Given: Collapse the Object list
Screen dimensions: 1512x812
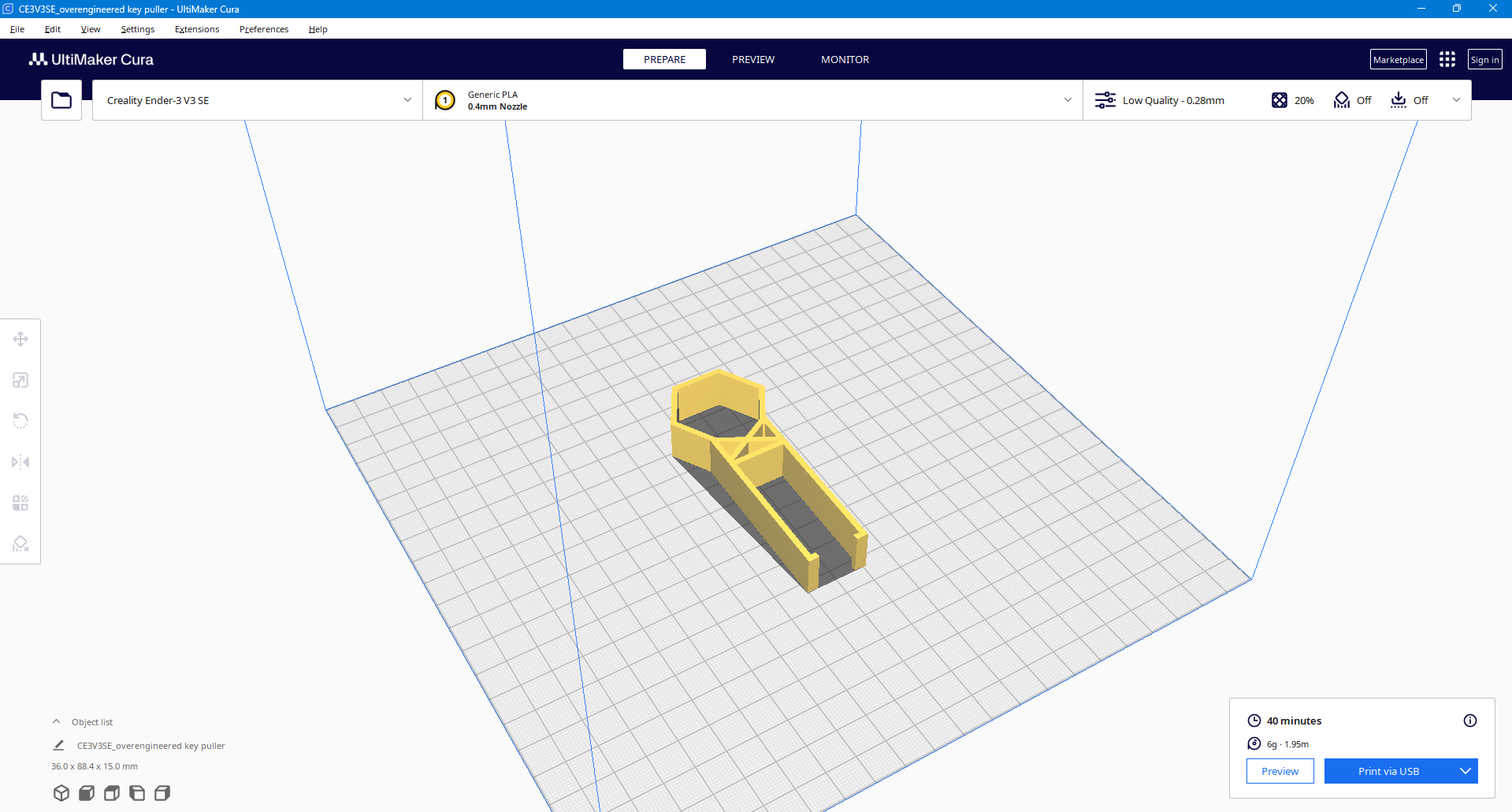Looking at the screenshot, I should click(56, 721).
